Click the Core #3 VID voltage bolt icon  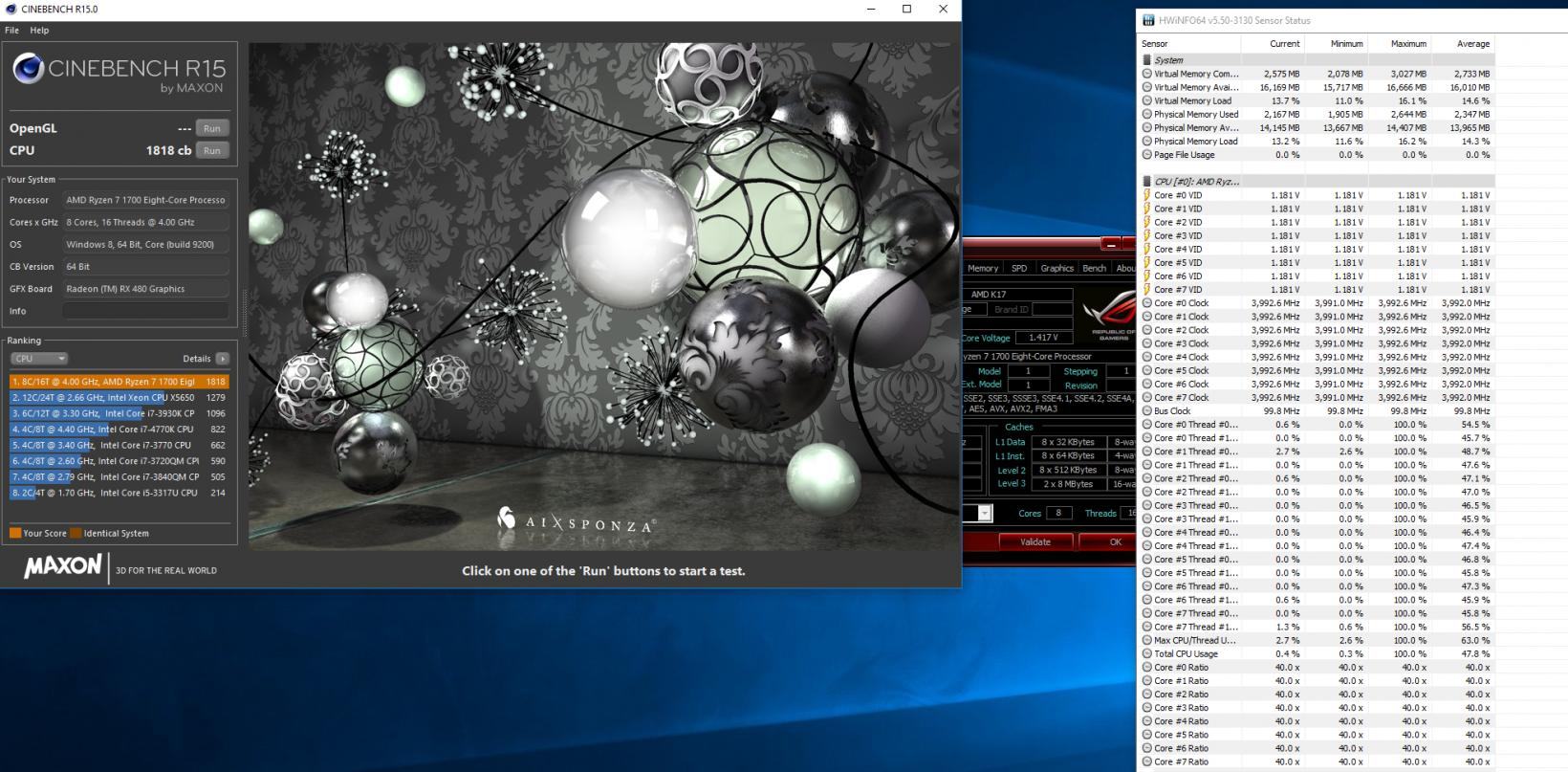1147,235
